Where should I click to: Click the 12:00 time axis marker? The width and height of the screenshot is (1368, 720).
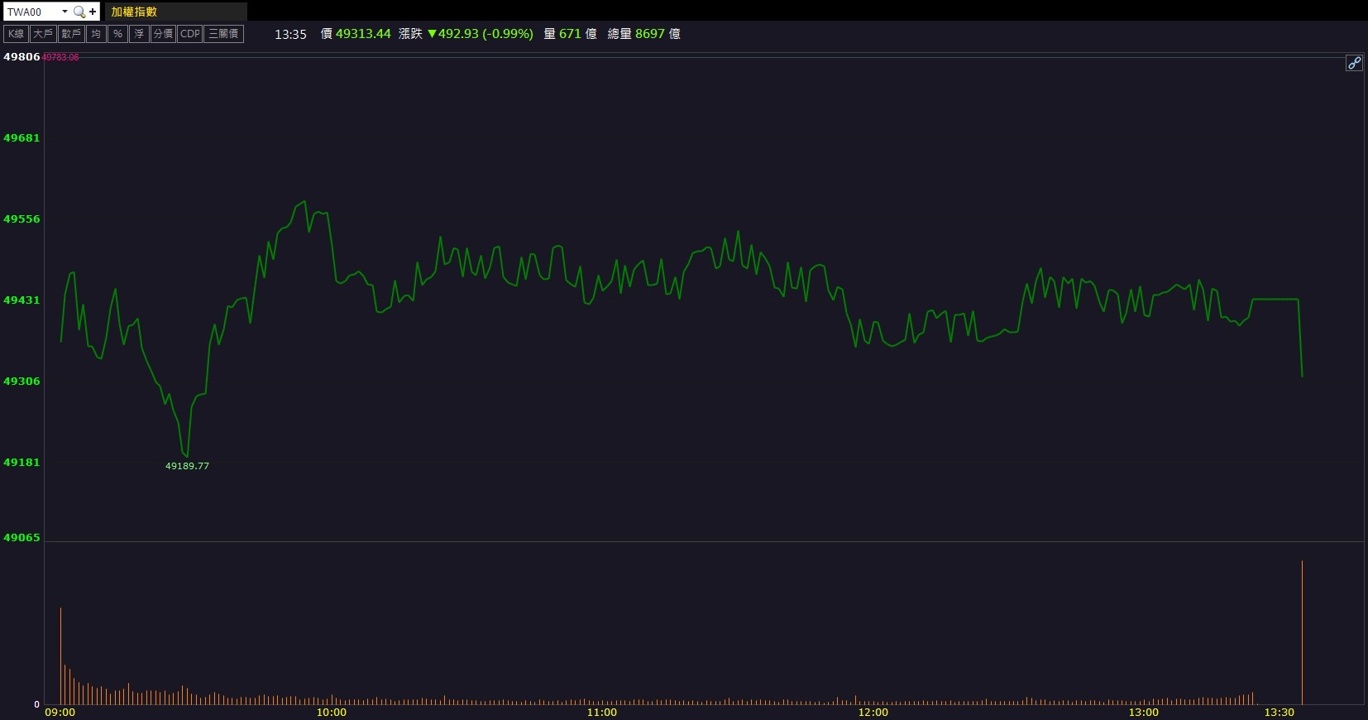(873, 713)
